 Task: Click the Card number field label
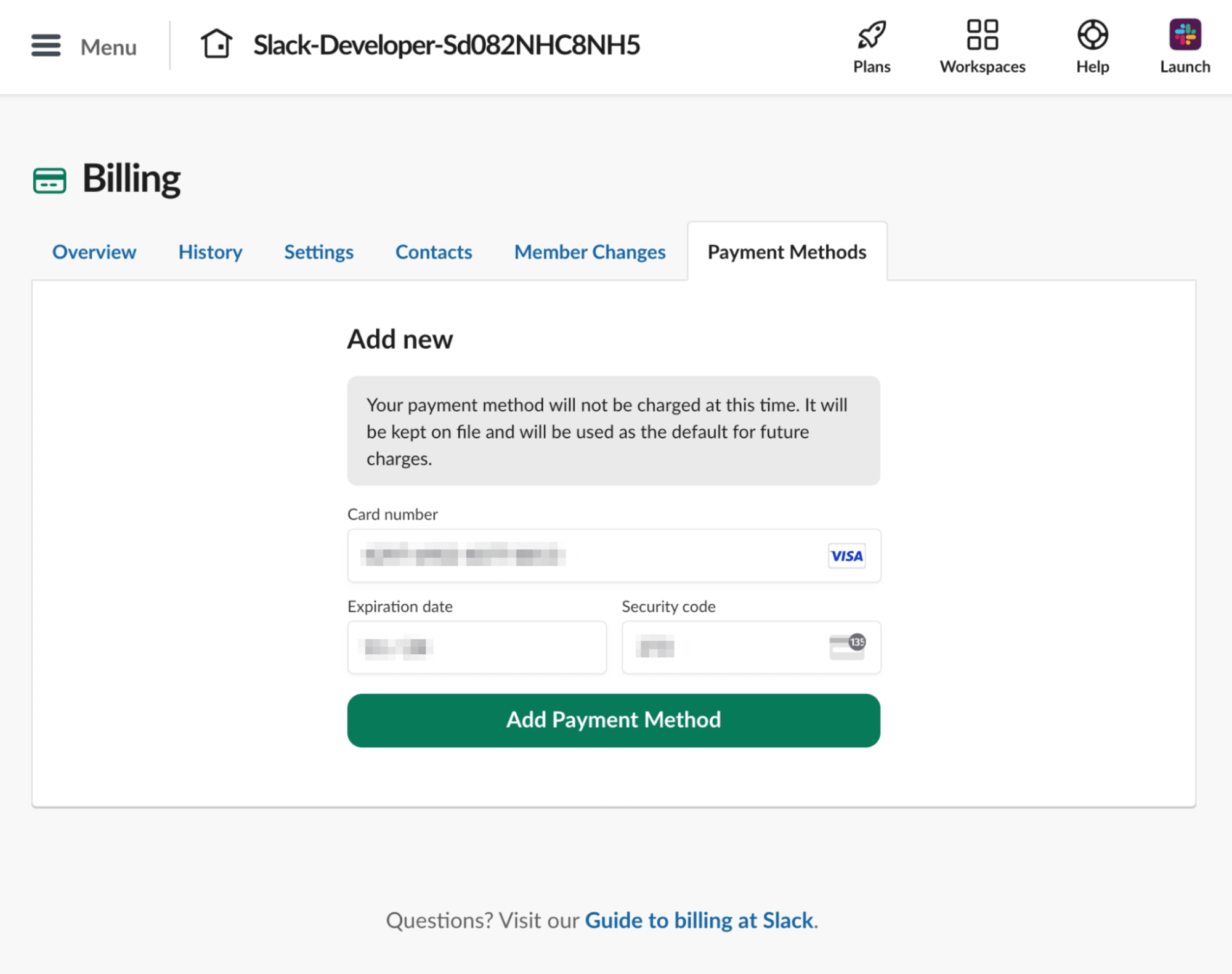click(392, 514)
